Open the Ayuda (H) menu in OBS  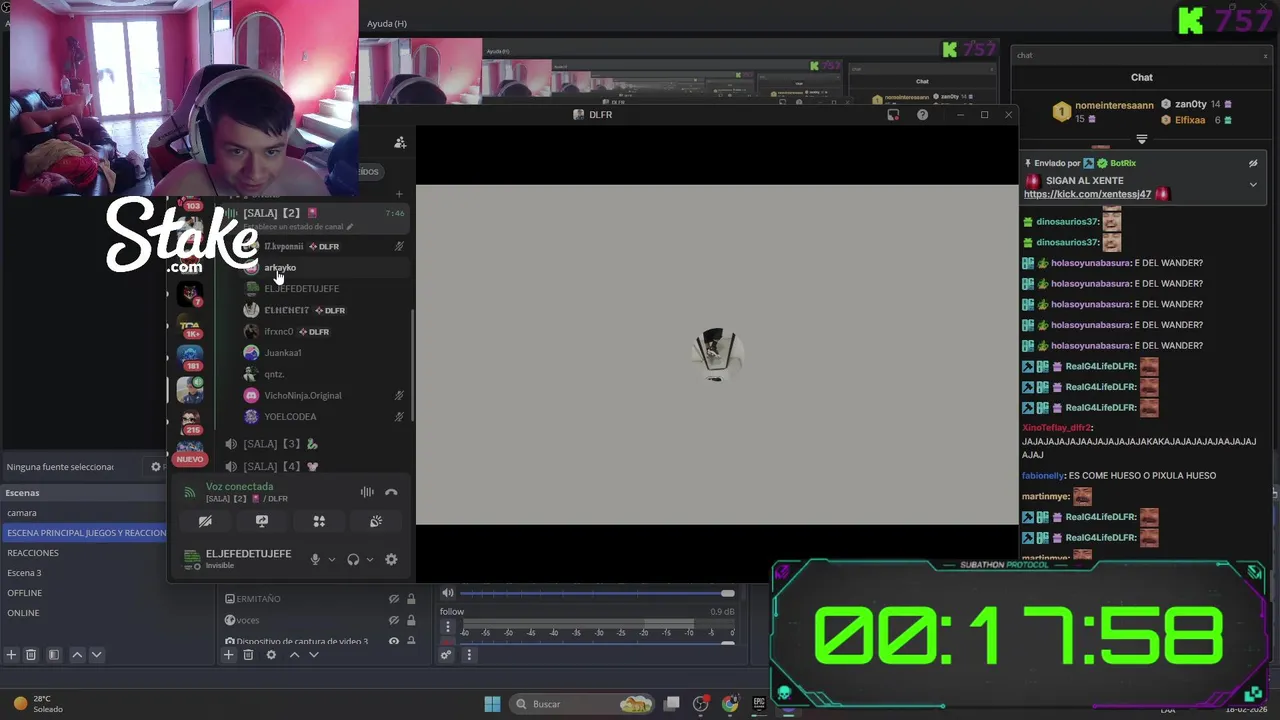coord(386,24)
